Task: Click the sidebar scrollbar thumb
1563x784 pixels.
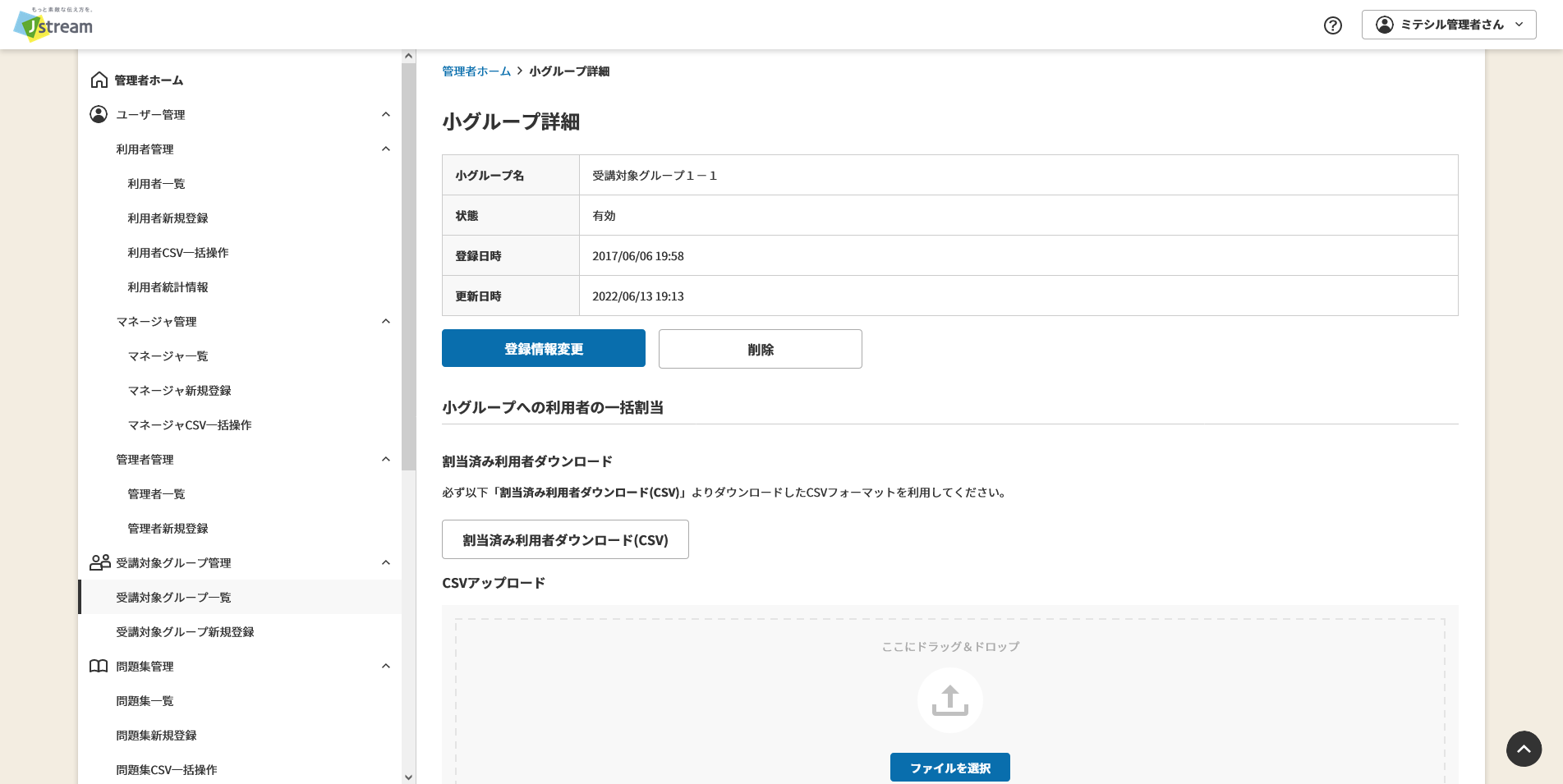Action: pyautogui.click(x=409, y=267)
